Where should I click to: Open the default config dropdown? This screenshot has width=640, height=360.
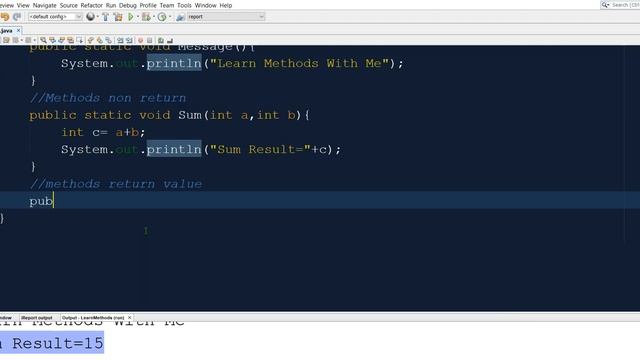point(55,17)
